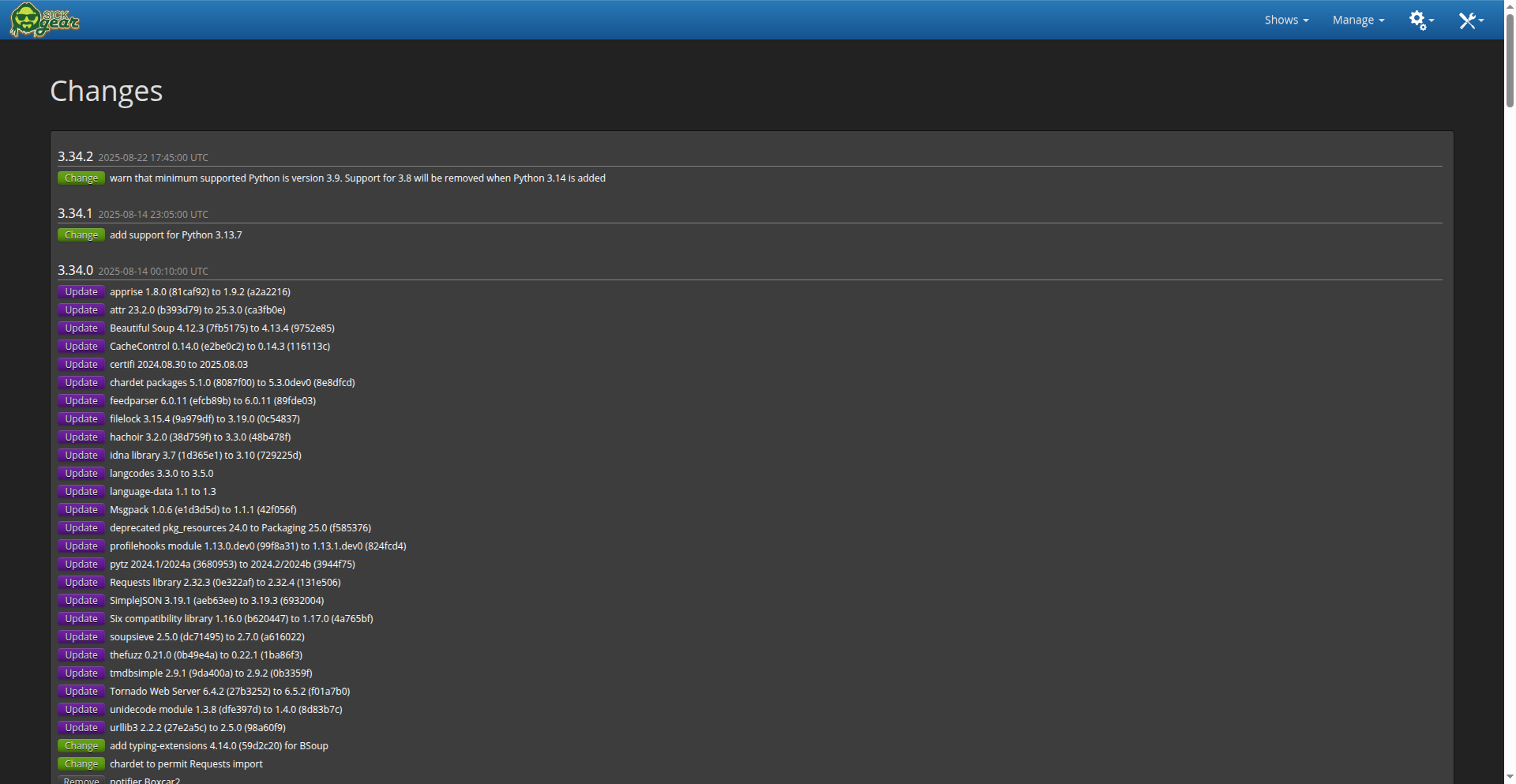The width and height of the screenshot is (1516, 784).
Task: Expand the Shows dropdown menu
Action: click(1286, 20)
